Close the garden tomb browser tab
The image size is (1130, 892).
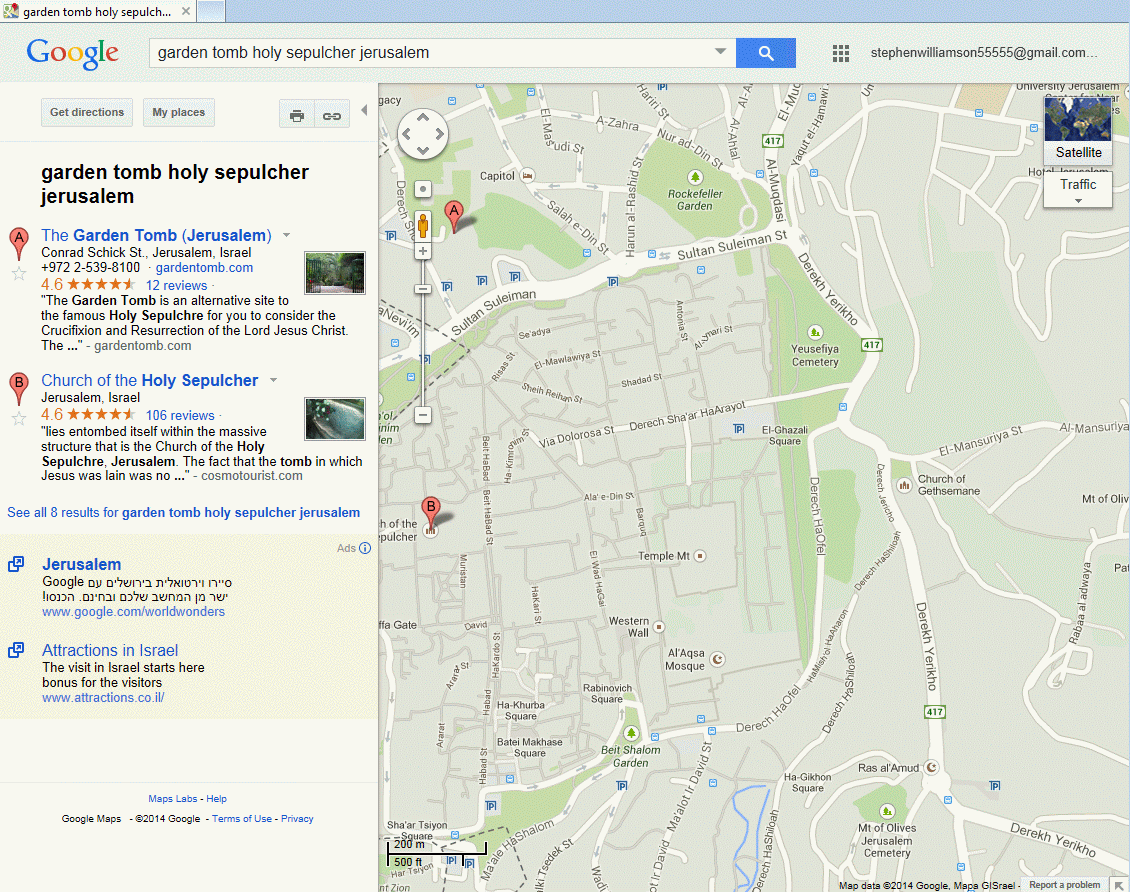186,12
